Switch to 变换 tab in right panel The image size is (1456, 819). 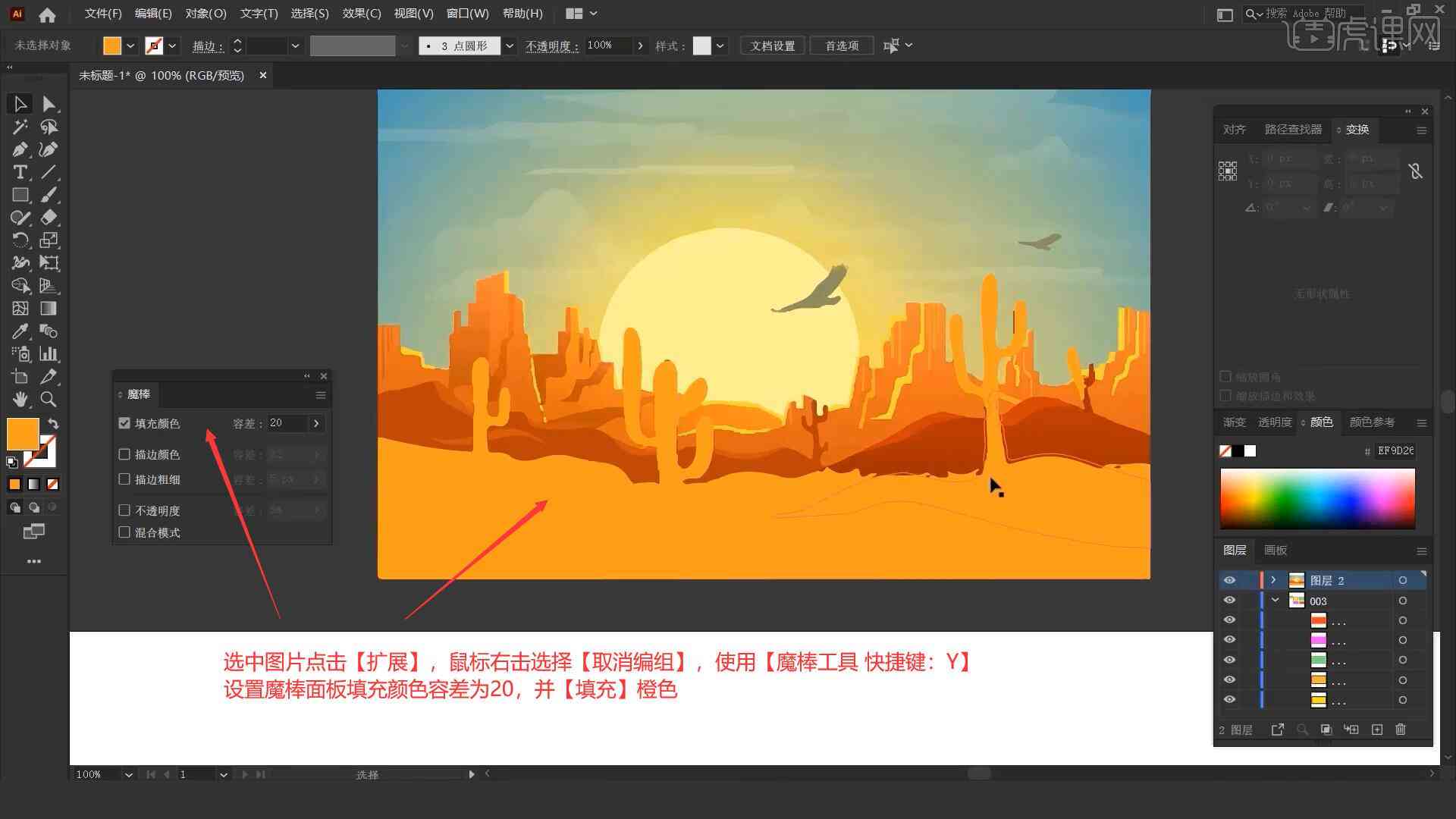tap(1355, 129)
